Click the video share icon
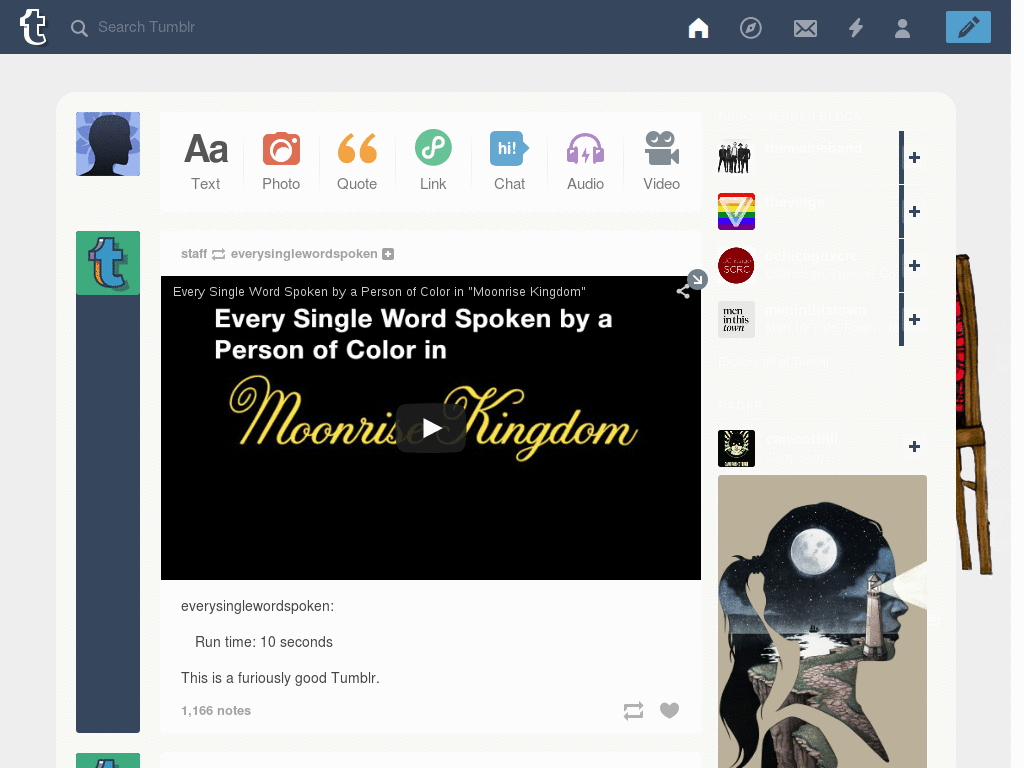Screen dimensions: 1024x768 (683, 292)
